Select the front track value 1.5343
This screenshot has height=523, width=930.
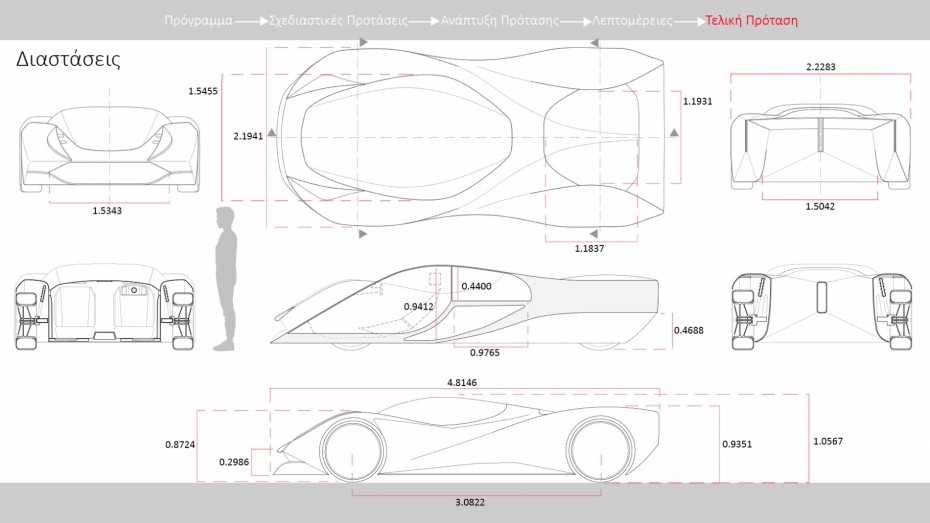coord(107,211)
